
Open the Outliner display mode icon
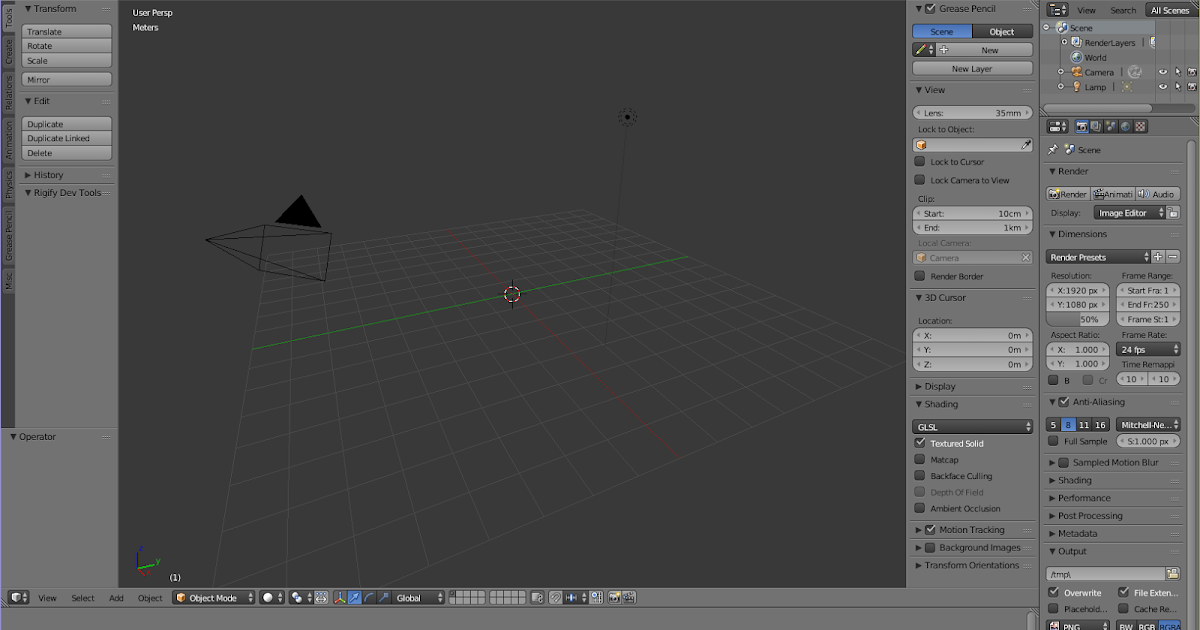[1057, 10]
